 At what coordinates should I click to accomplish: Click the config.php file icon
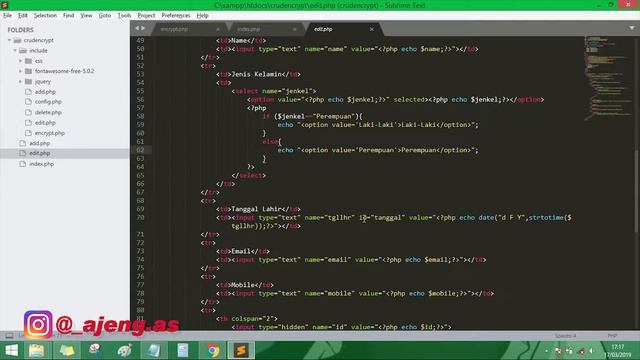pyautogui.click(x=28, y=102)
